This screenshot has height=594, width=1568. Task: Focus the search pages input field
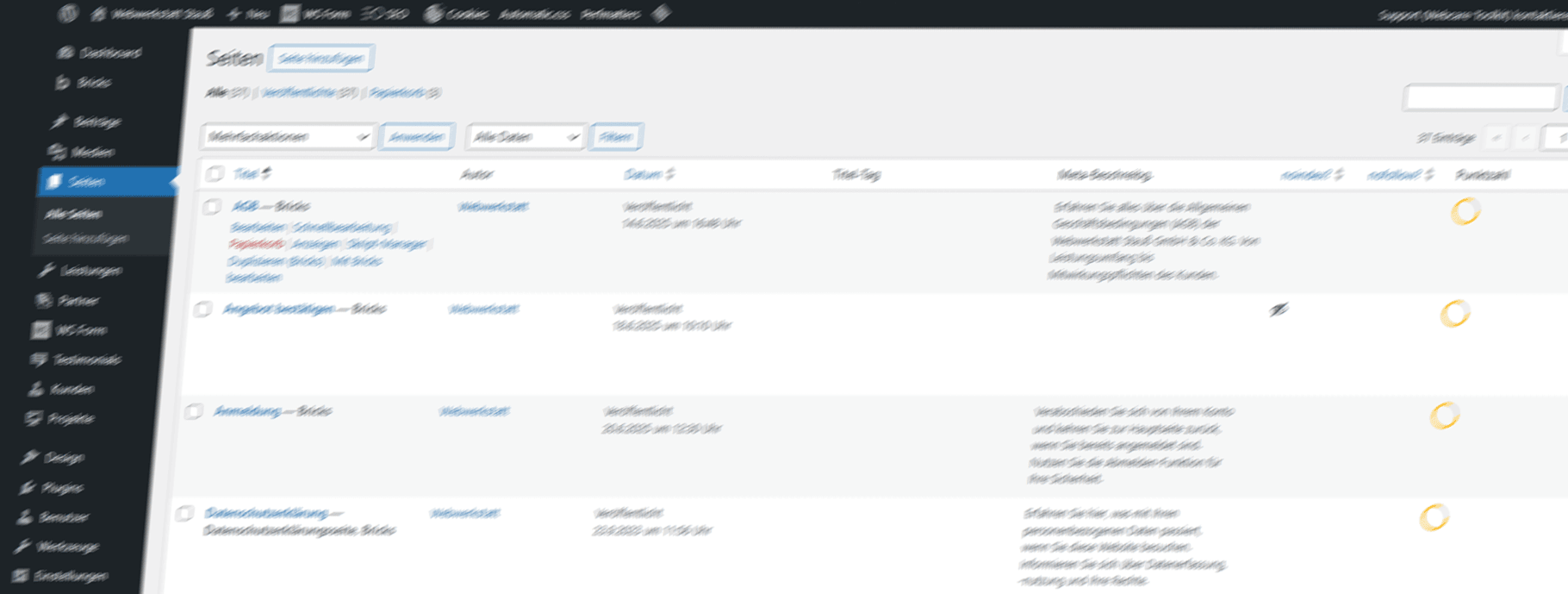tap(1482, 98)
